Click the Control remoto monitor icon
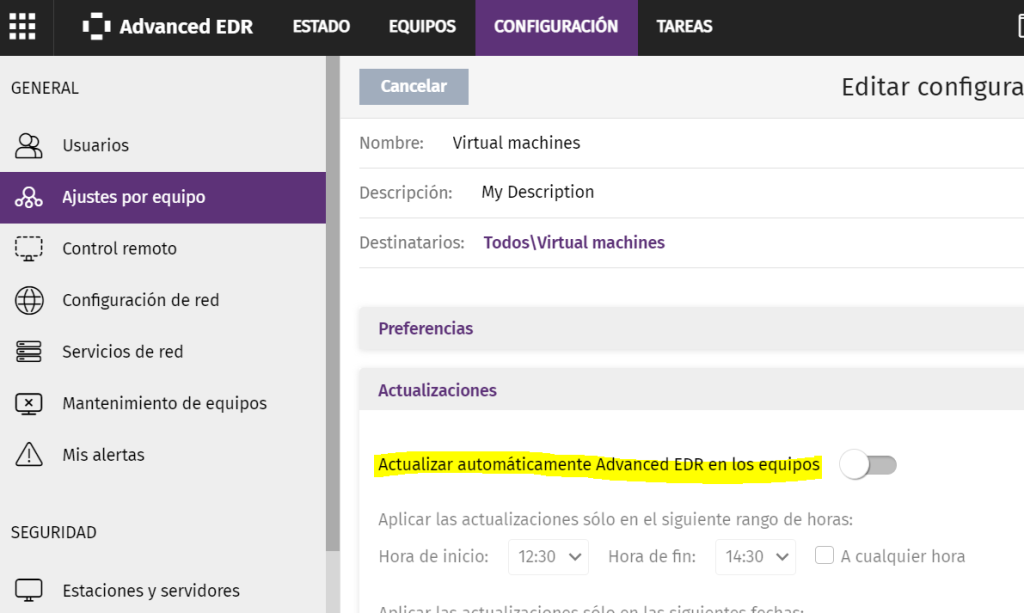Screen dimensions: 1024x613 click(29, 249)
